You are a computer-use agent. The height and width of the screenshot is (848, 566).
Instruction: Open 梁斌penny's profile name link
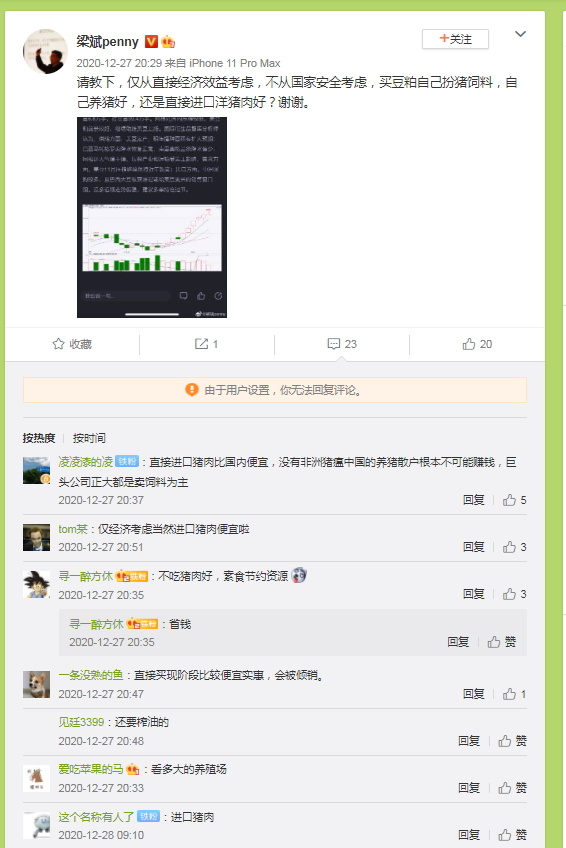108,41
